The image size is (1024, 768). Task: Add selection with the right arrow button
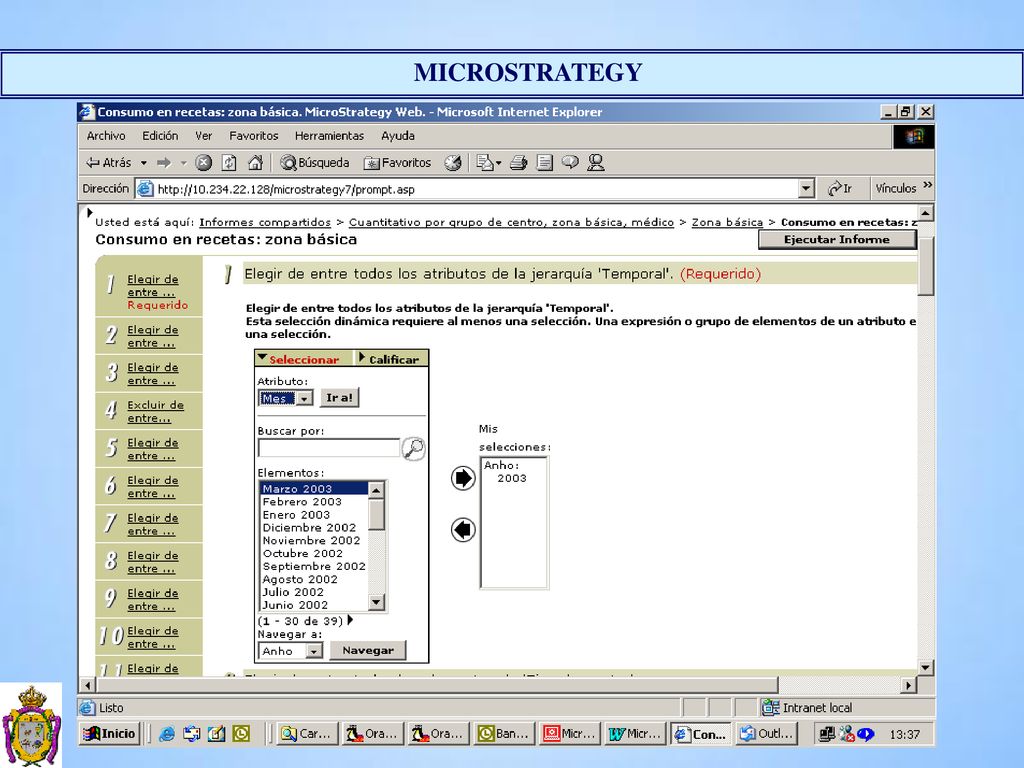click(x=463, y=478)
